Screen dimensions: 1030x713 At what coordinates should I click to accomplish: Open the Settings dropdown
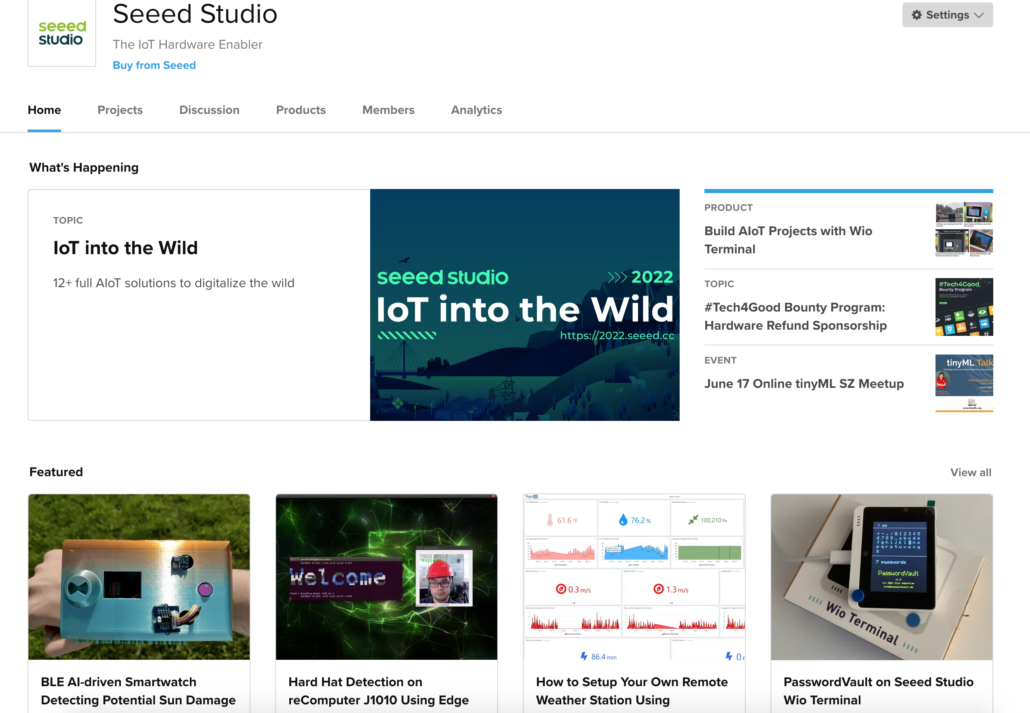point(947,15)
